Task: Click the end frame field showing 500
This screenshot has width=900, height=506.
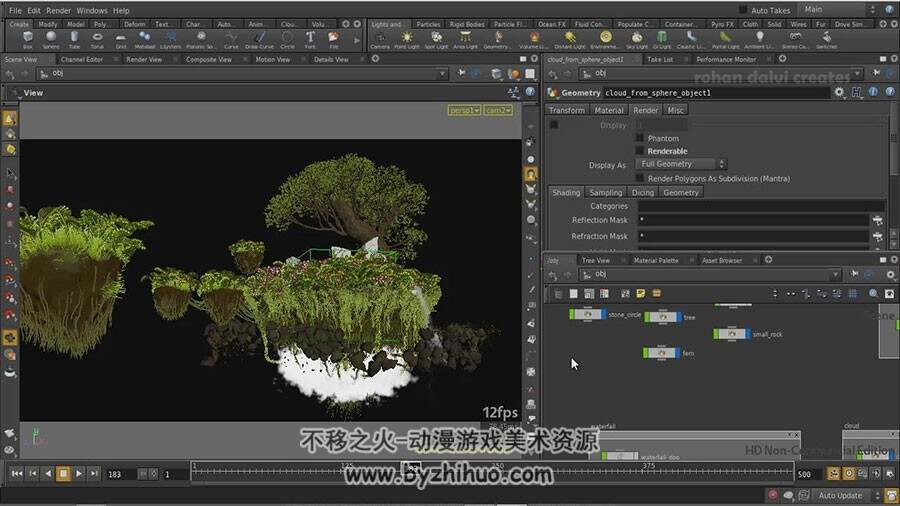Action: 808,474
